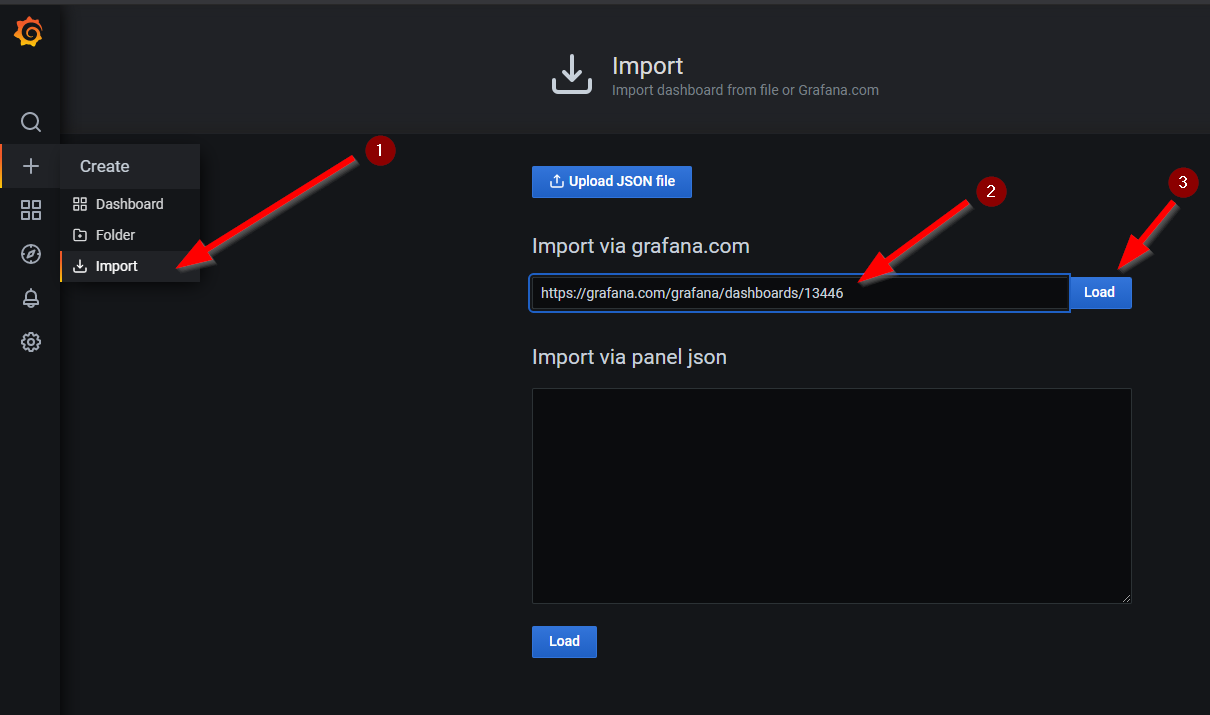Click the Folder icon in the Create menu
This screenshot has height=715, width=1210.
pyautogui.click(x=80, y=234)
